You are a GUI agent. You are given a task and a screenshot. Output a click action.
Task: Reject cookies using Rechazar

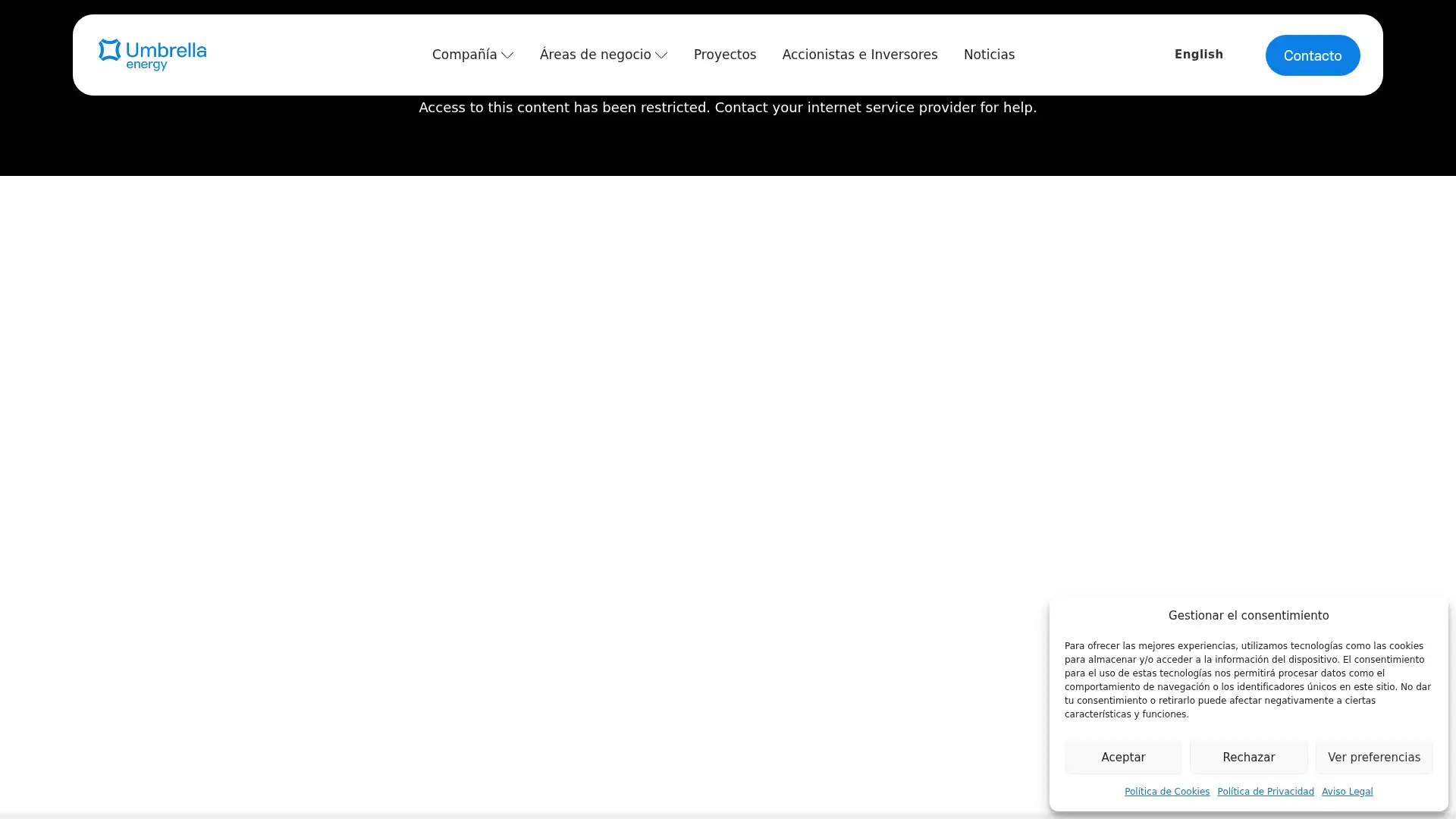[1248, 757]
